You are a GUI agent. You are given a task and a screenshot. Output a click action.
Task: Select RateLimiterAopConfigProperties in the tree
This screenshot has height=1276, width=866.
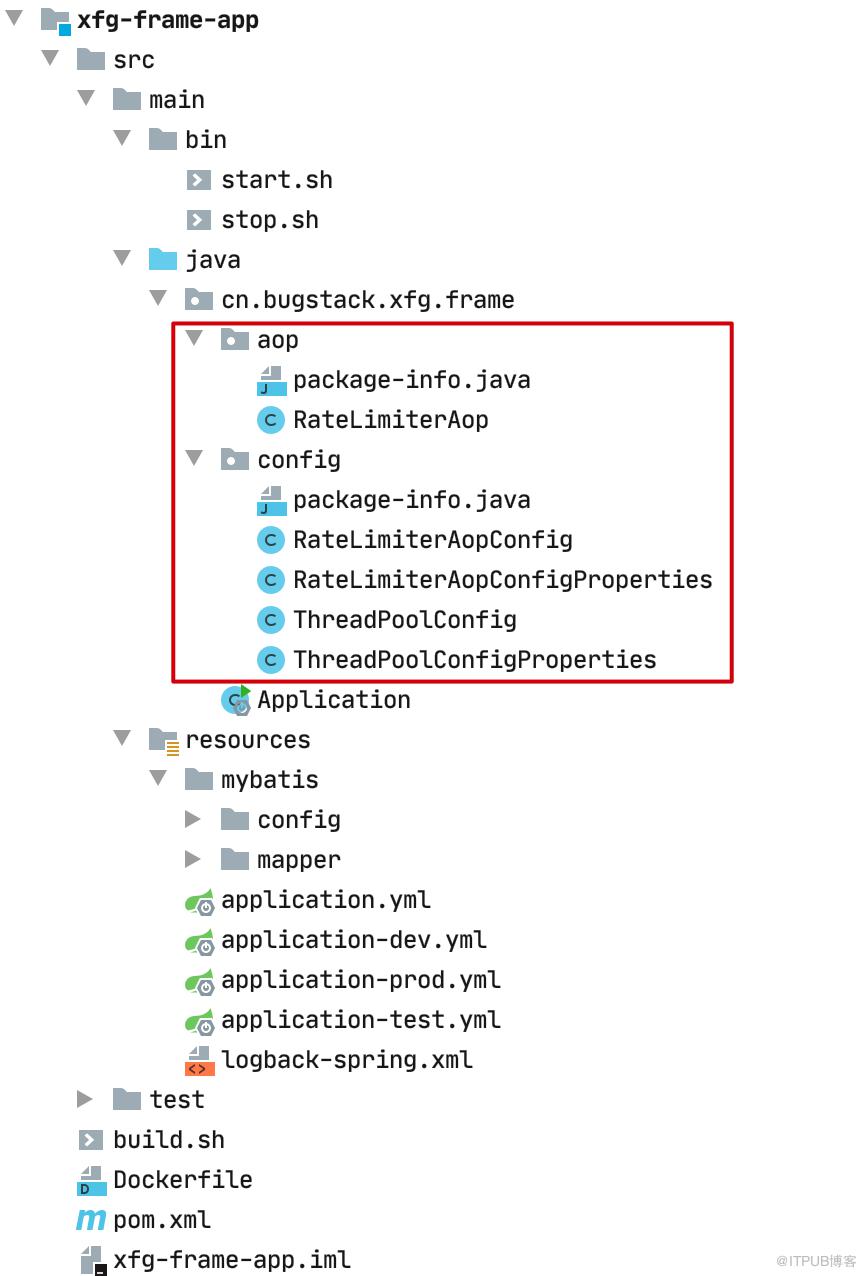pos(503,580)
